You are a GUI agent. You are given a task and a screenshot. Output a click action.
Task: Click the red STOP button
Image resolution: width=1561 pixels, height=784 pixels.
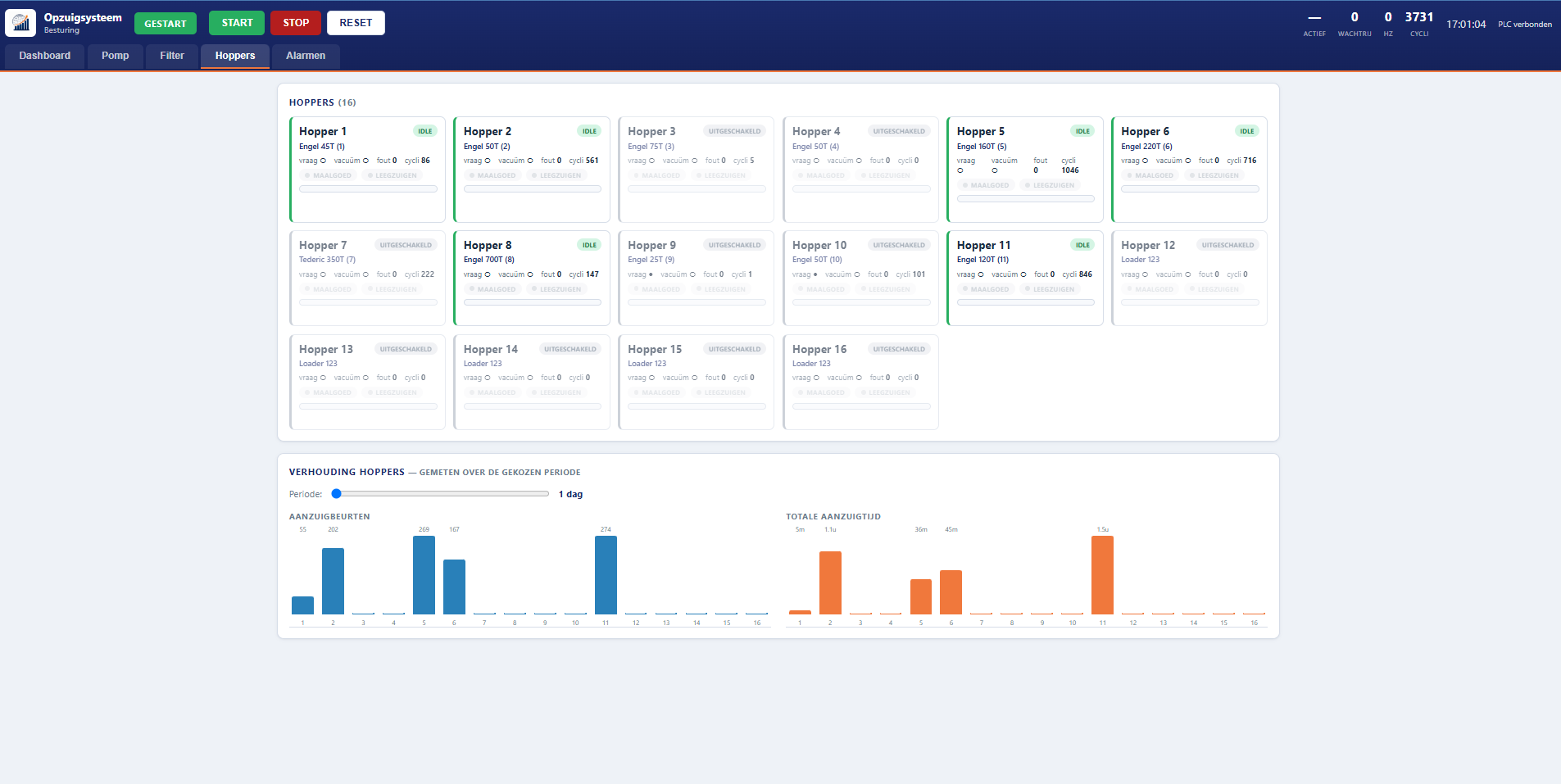(x=296, y=23)
